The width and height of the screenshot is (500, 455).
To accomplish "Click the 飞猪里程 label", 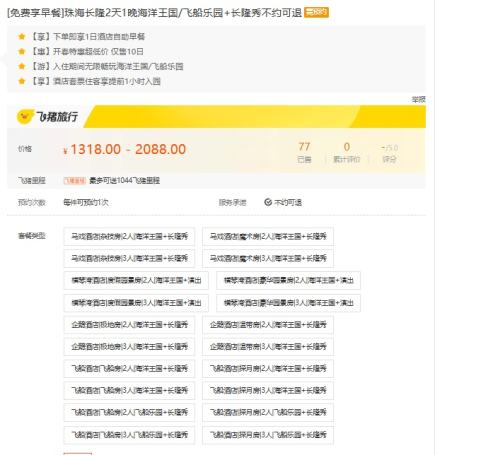I will (x=32, y=181).
